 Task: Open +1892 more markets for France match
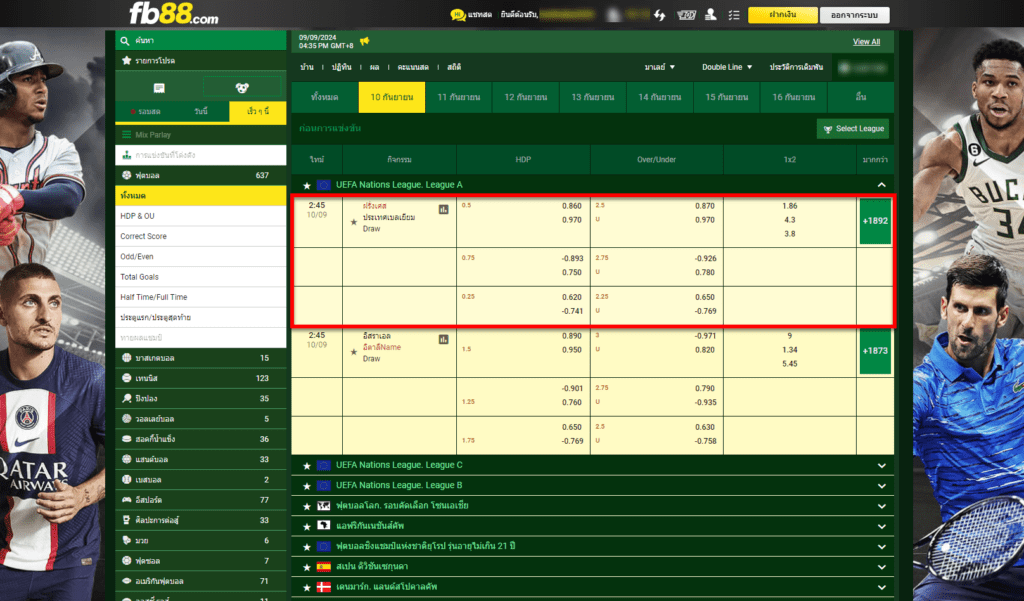click(875, 221)
